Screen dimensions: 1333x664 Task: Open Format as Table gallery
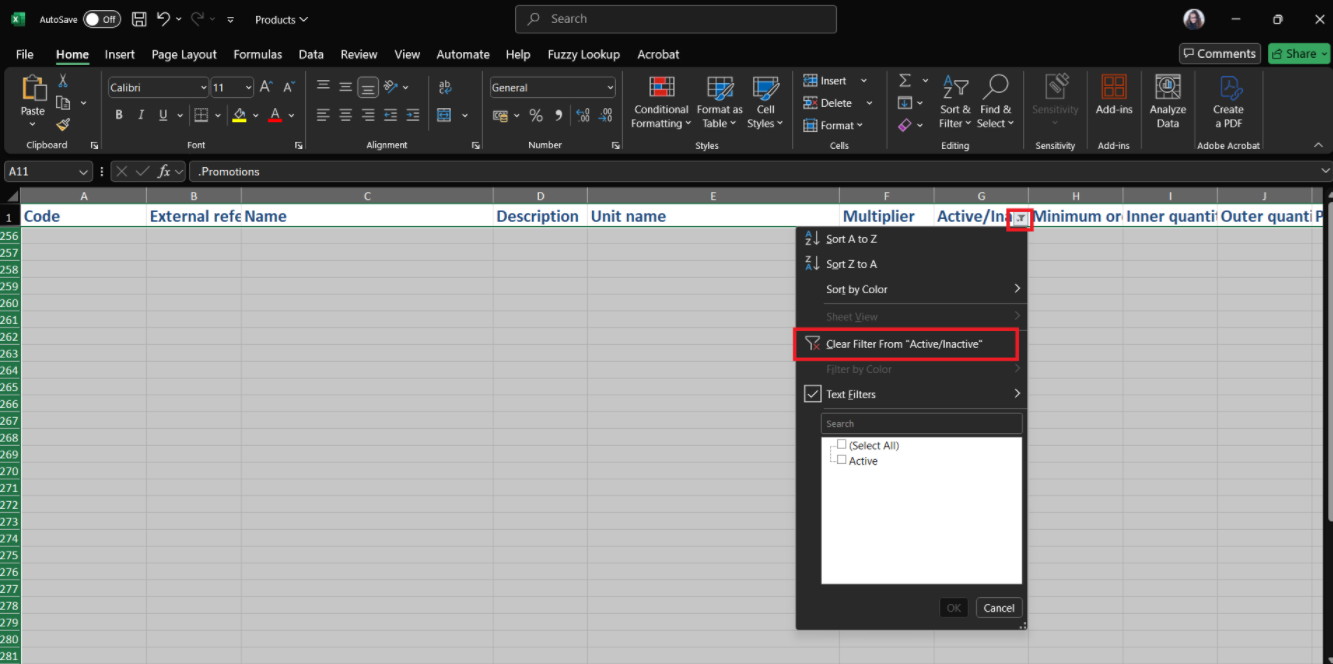719,89
